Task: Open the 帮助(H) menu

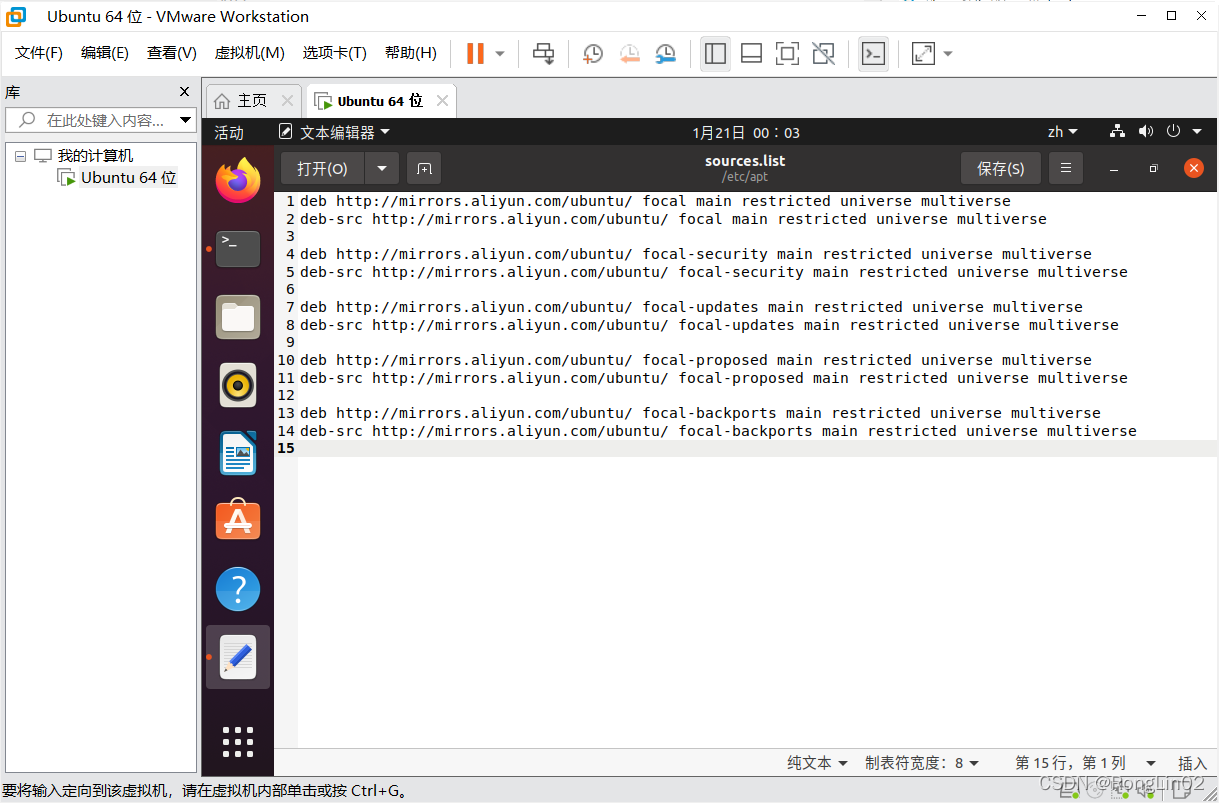Action: [x=411, y=53]
